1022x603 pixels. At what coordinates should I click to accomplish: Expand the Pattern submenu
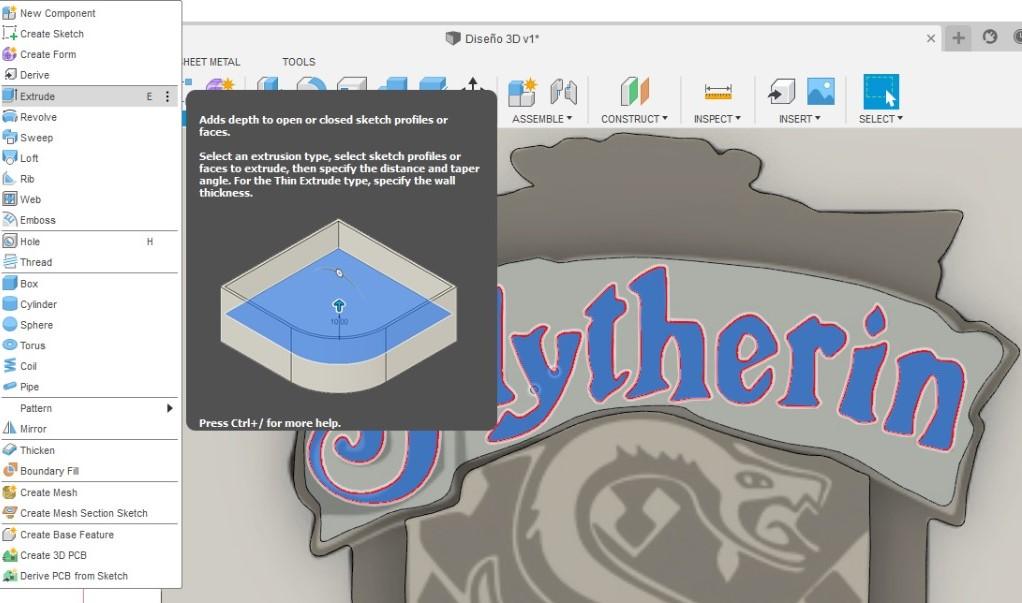pos(90,408)
